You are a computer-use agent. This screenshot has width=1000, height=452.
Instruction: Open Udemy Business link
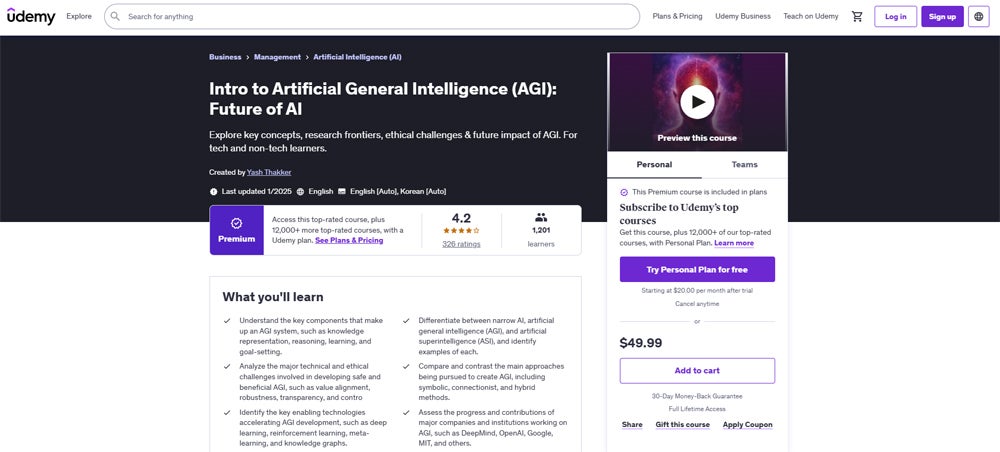pyautogui.click(x=743, y=17)
